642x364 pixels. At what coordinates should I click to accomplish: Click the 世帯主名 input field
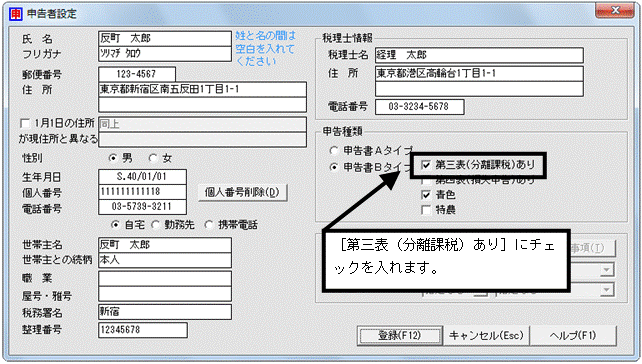pos(165,245)
